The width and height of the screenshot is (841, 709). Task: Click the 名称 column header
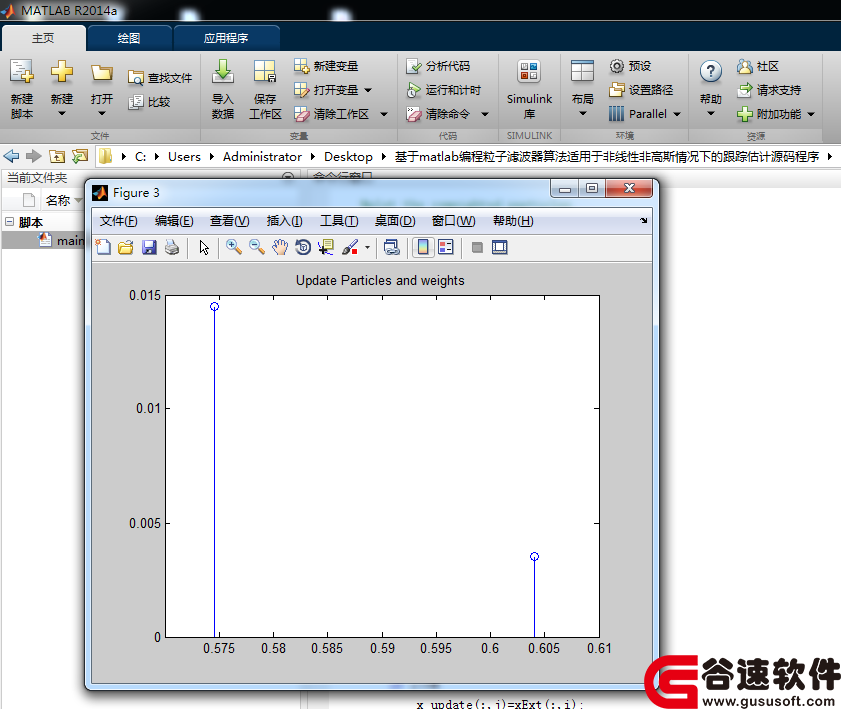click(x=57, y=200)
